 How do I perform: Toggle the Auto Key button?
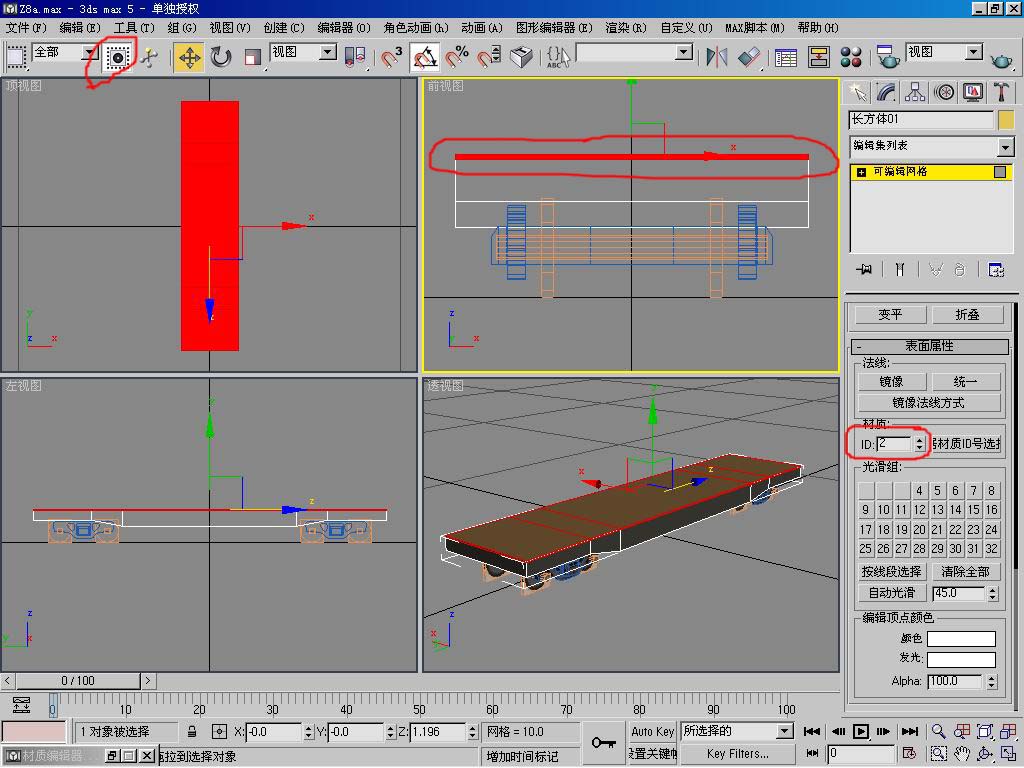coord(653,731)
